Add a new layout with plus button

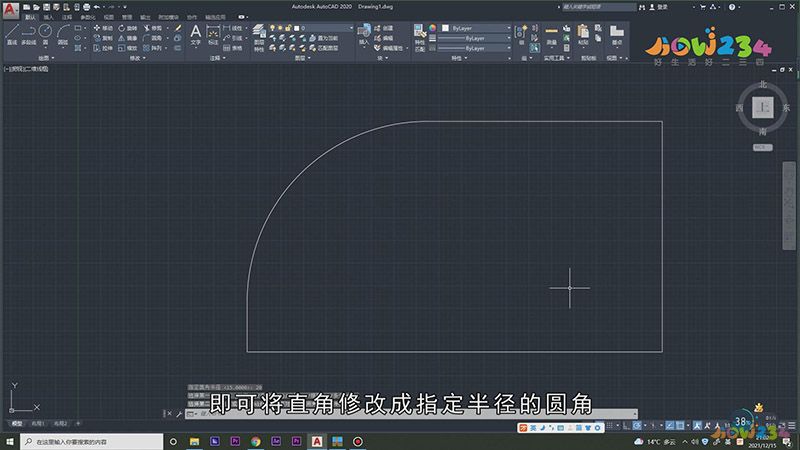tap(78, 423)
